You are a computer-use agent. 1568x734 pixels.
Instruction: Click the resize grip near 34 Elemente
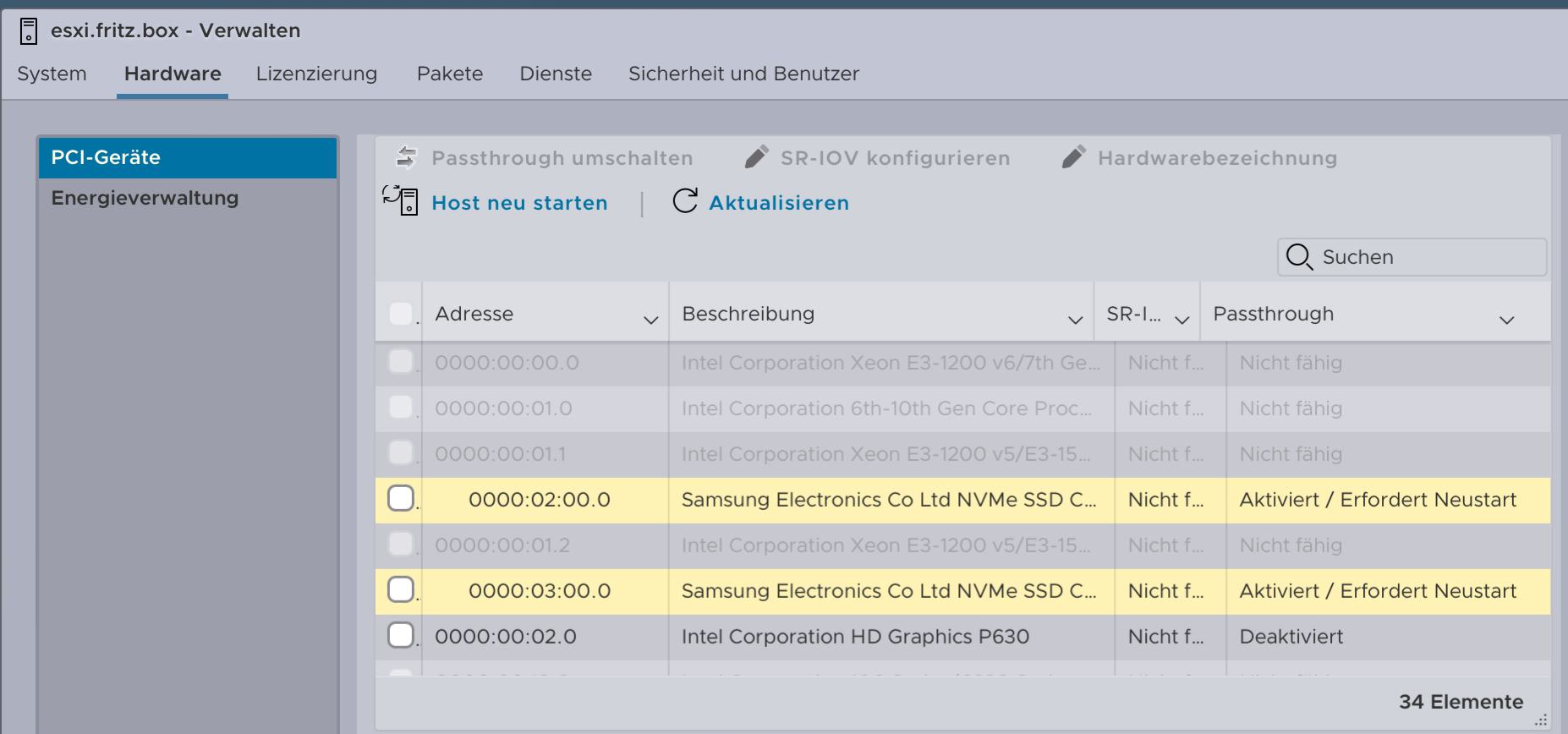tap(1541, 720)
